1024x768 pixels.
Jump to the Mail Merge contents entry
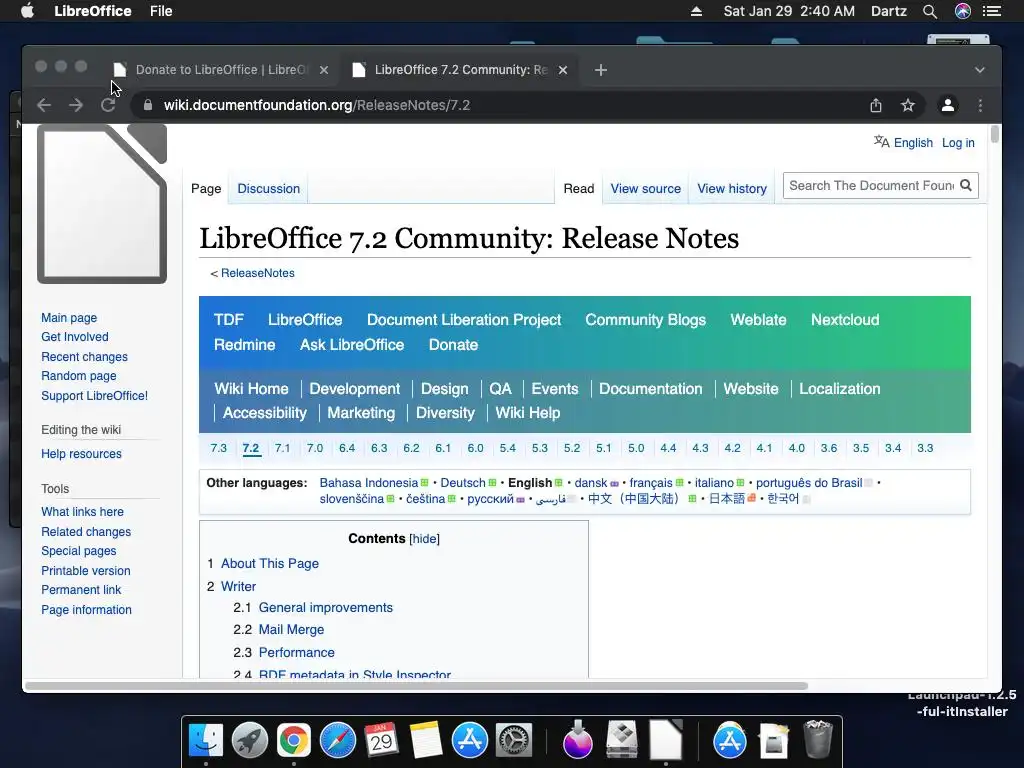click(291, 630)
